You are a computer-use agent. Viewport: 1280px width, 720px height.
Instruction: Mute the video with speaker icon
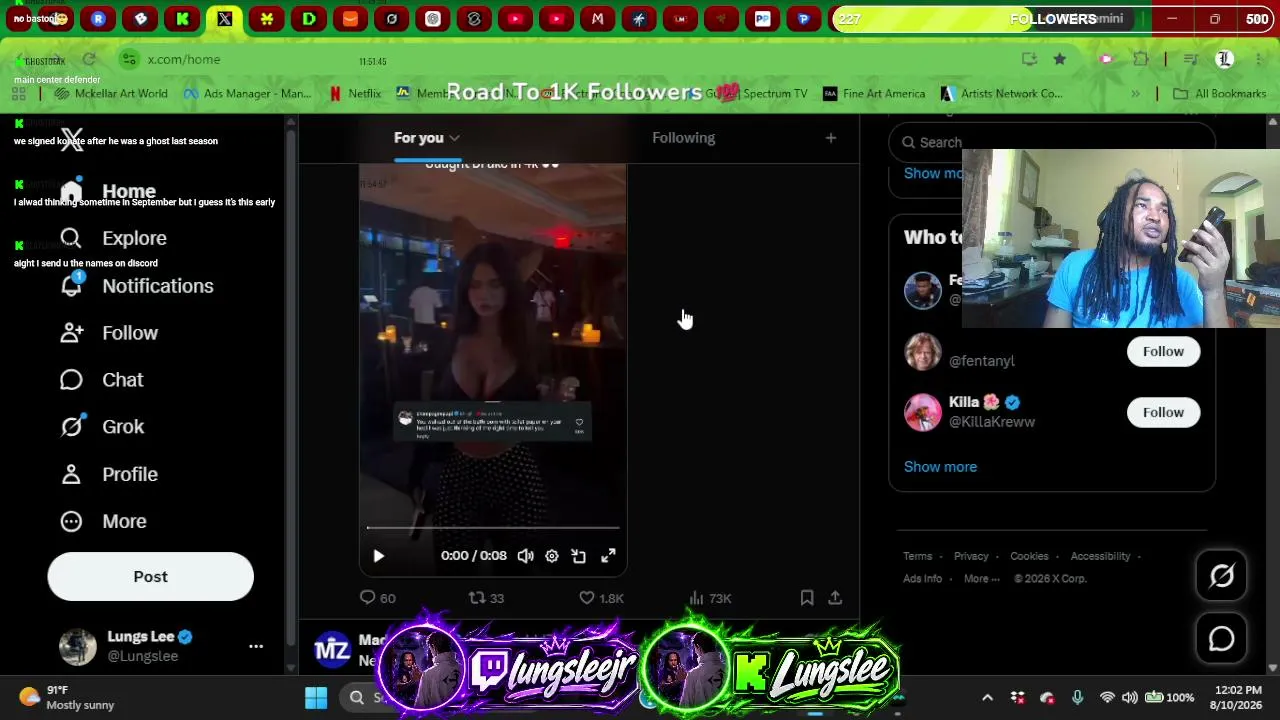point(525,556)
